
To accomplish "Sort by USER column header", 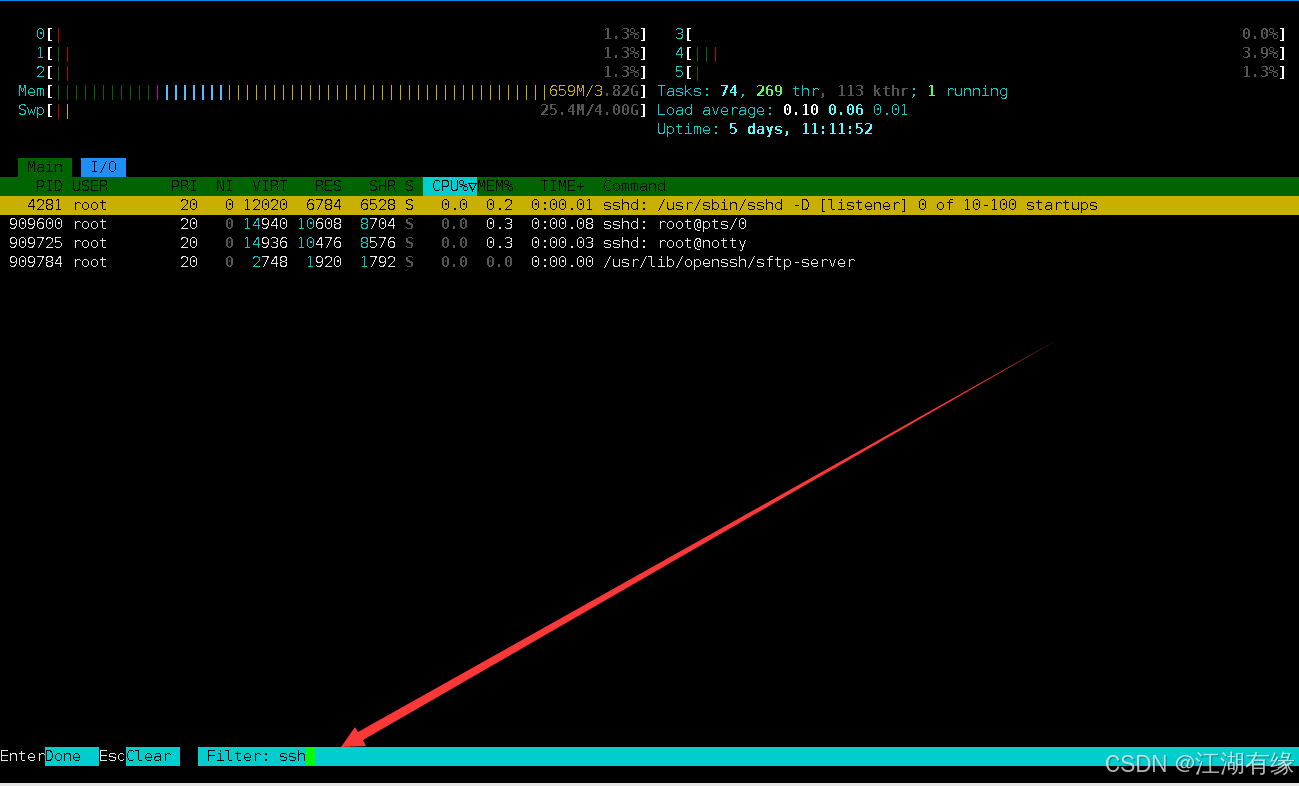I will pyautogui.click(x=90, y=186).
